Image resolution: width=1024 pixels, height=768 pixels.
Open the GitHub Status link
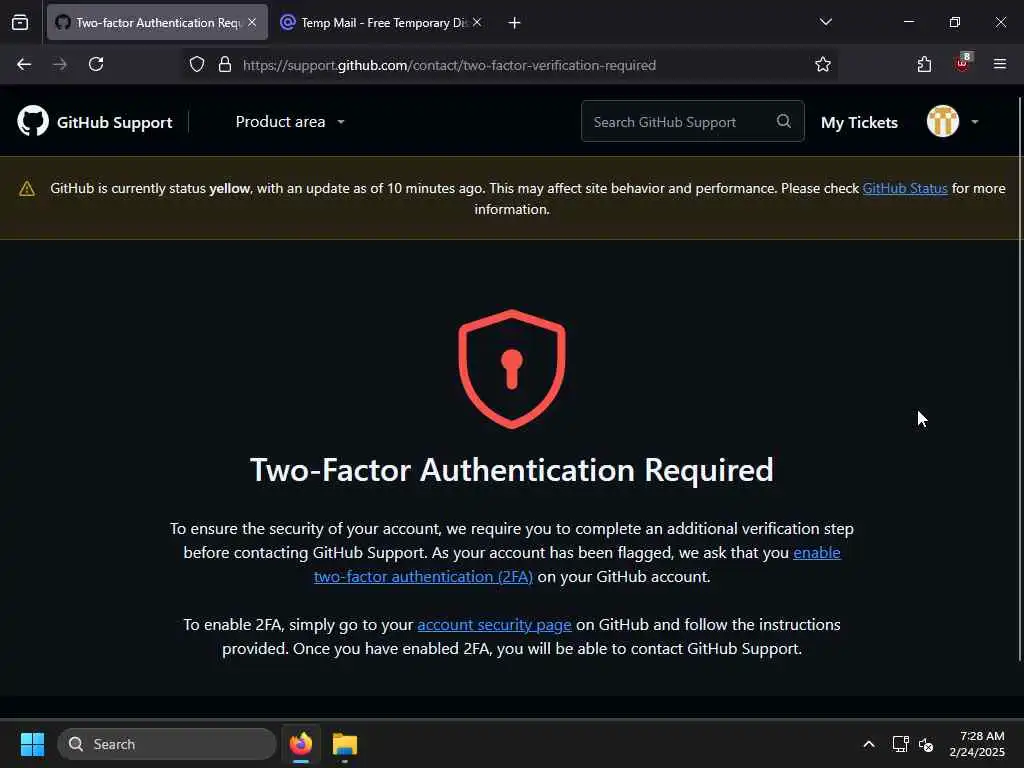click(904, 188)
